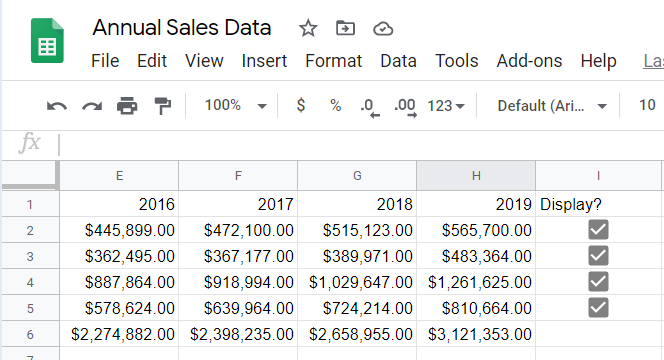
Task: Toggle Display checkbox in row 3
Action: 598,256
